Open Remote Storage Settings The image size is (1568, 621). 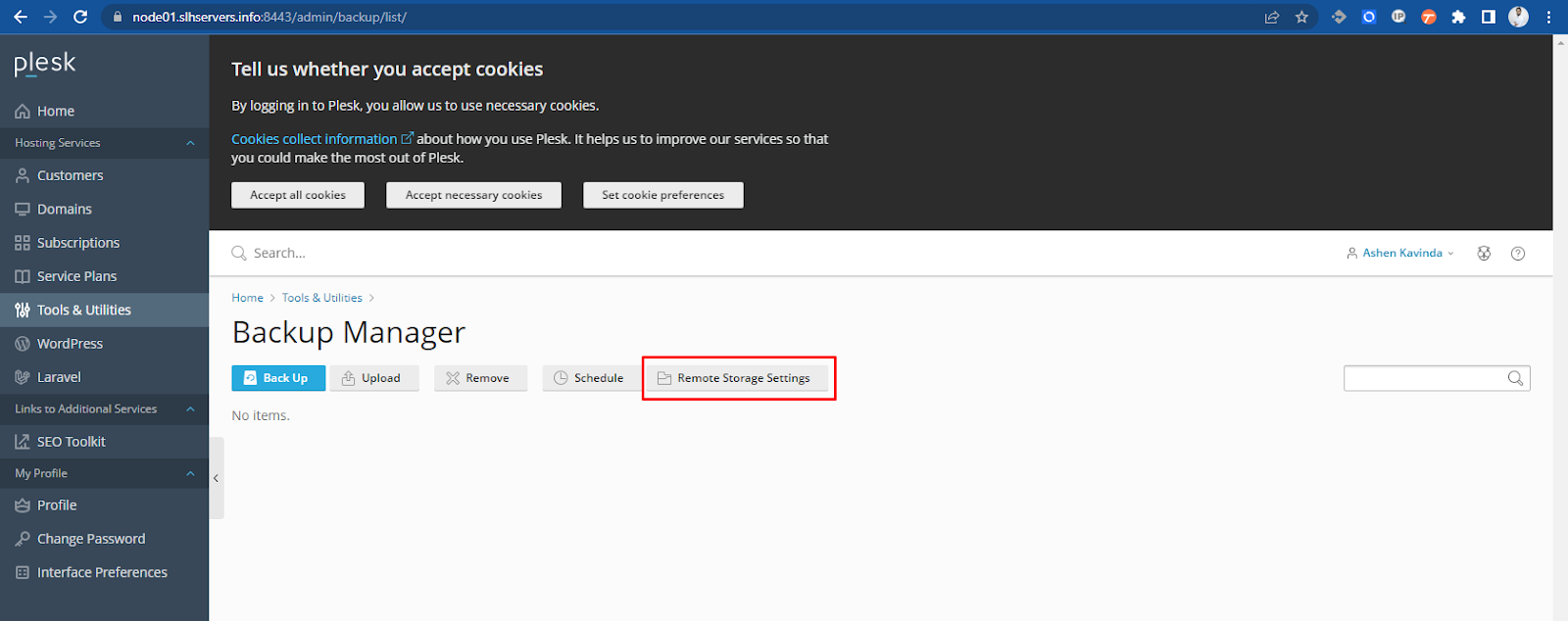pos(736,378)
